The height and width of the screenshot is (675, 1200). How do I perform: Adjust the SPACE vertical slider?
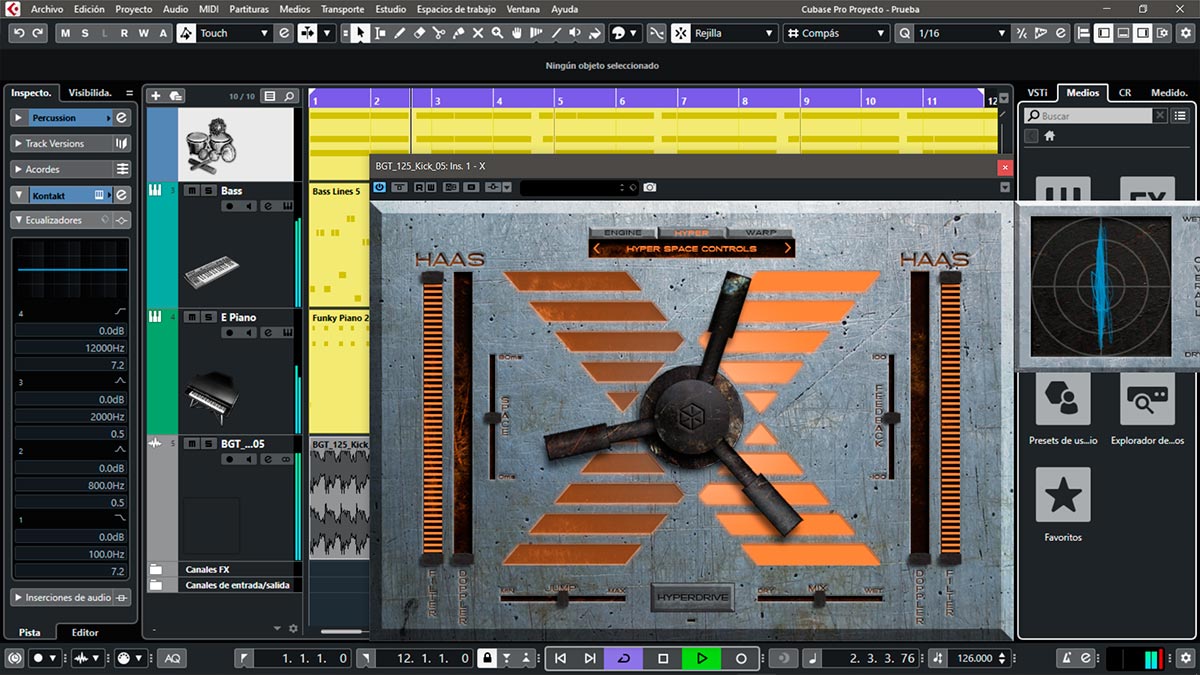491,417
